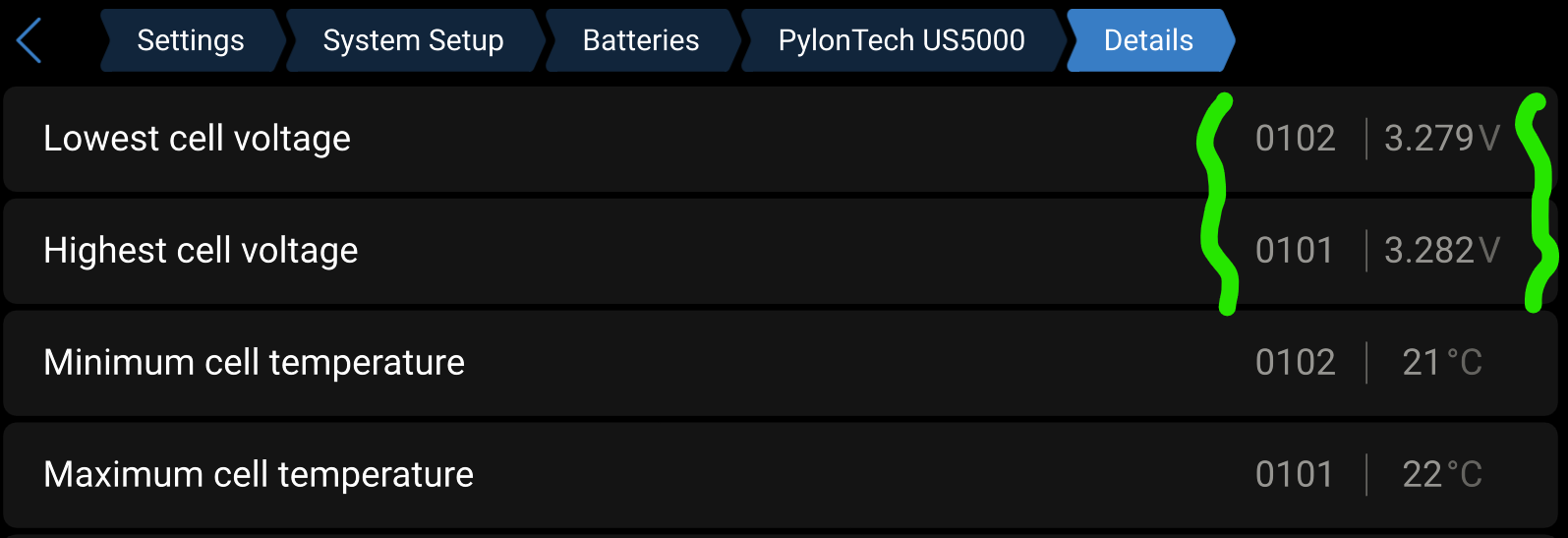Select the Lowest cell voltage label
This screenshot has height=538, width=1568.
197,139
